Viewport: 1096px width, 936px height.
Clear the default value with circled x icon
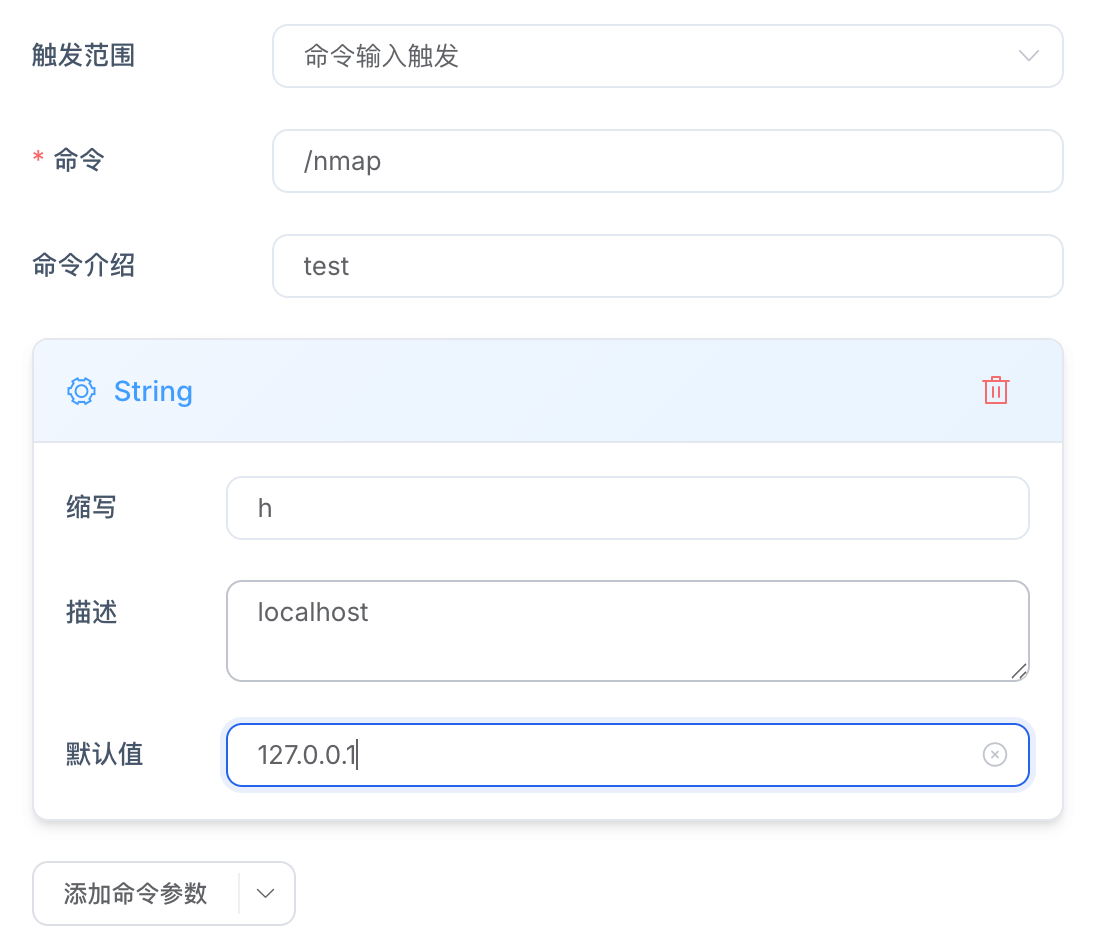994,755
